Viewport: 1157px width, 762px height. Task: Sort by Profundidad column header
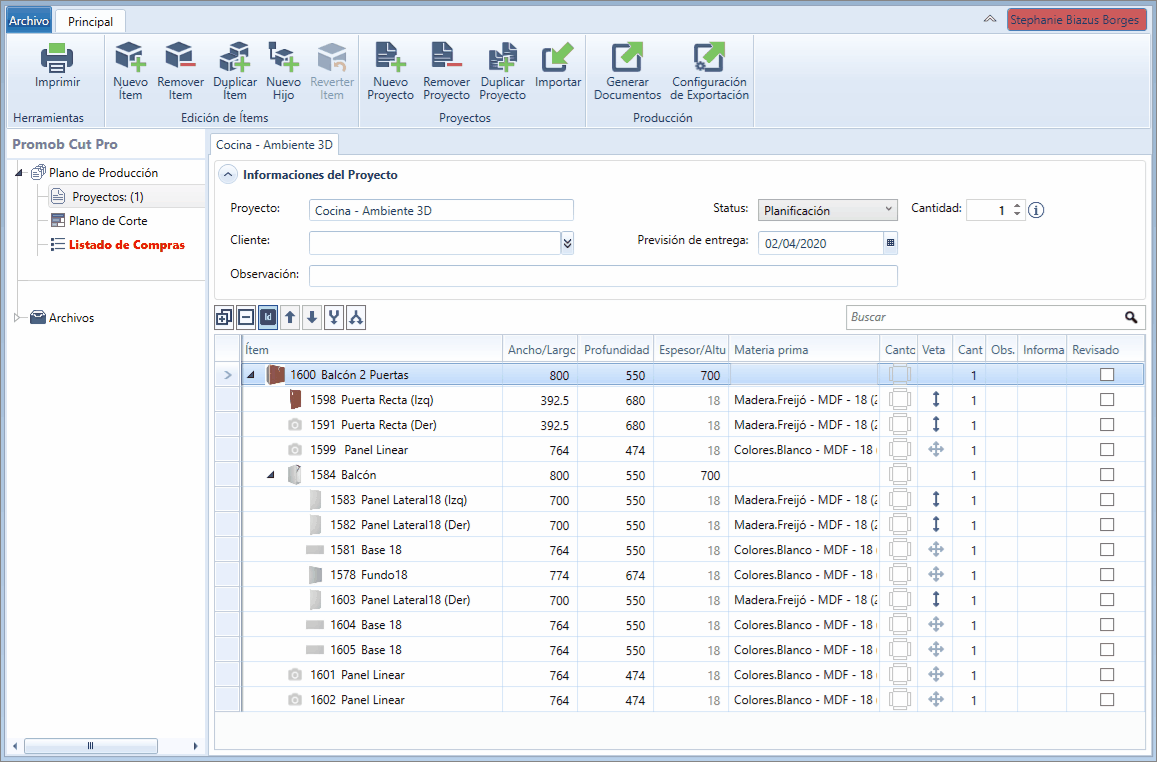pyautogui.click(x=616, y=350)
